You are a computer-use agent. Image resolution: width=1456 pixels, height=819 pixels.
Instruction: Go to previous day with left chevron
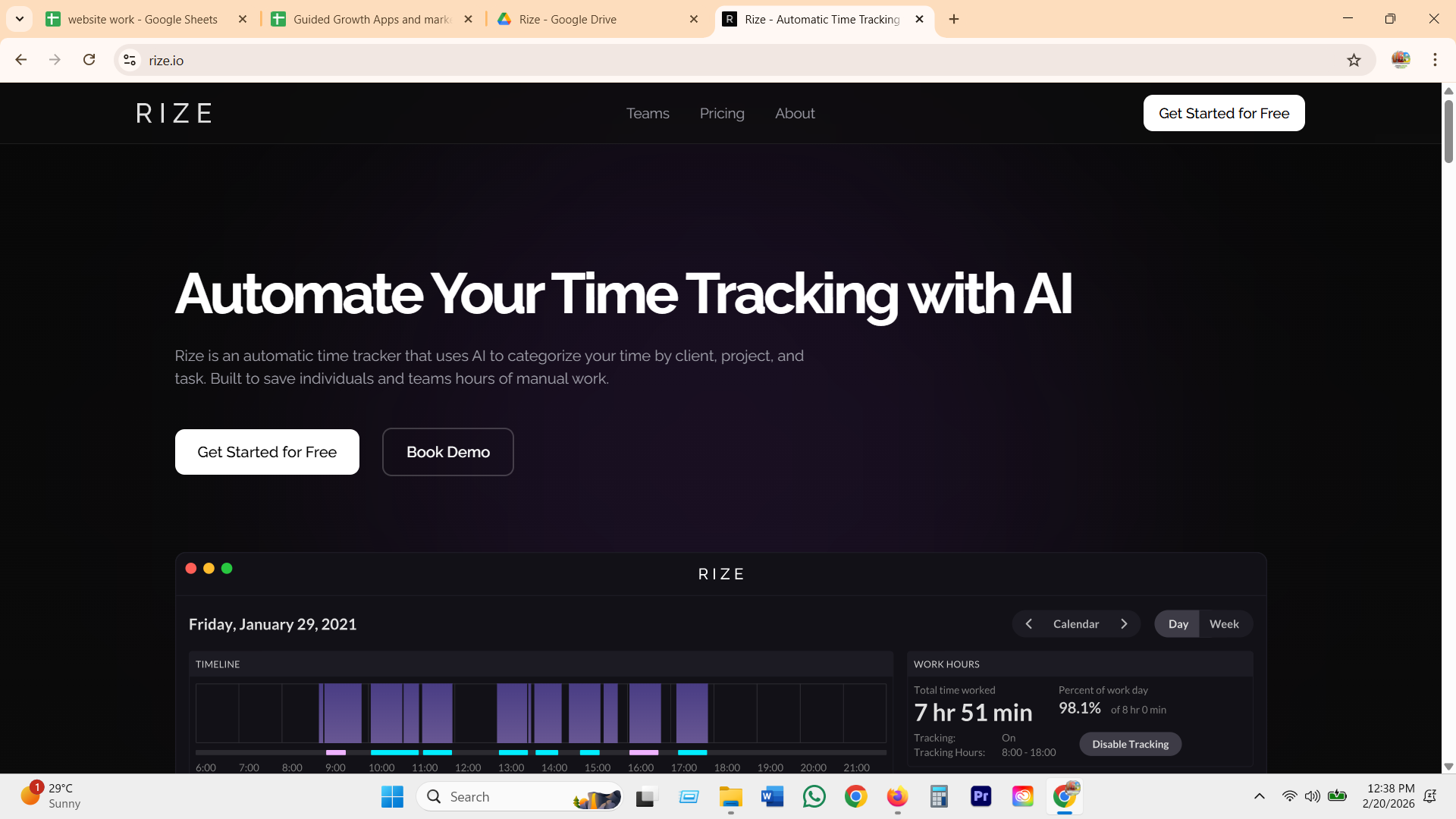(x=1028, y=623)
